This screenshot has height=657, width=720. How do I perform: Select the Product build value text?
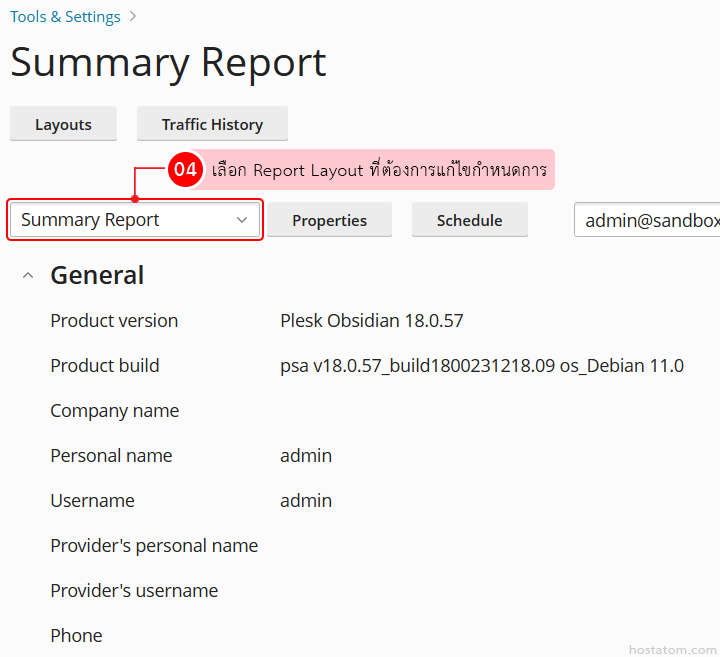[481, 366]
